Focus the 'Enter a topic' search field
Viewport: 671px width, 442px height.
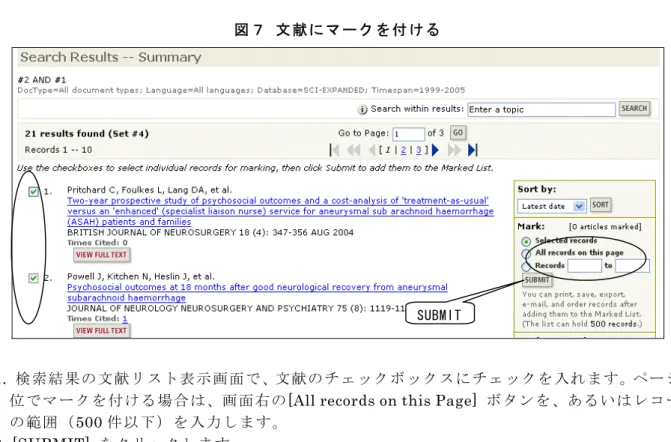[541, 110]
